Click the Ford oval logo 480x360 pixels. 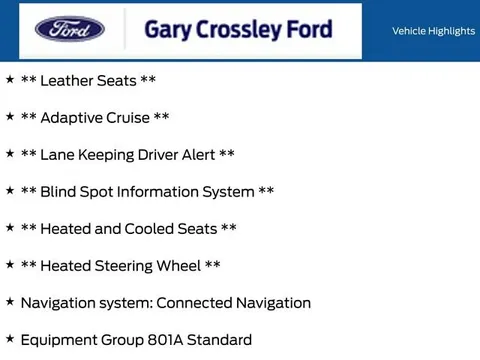point(70,29)
